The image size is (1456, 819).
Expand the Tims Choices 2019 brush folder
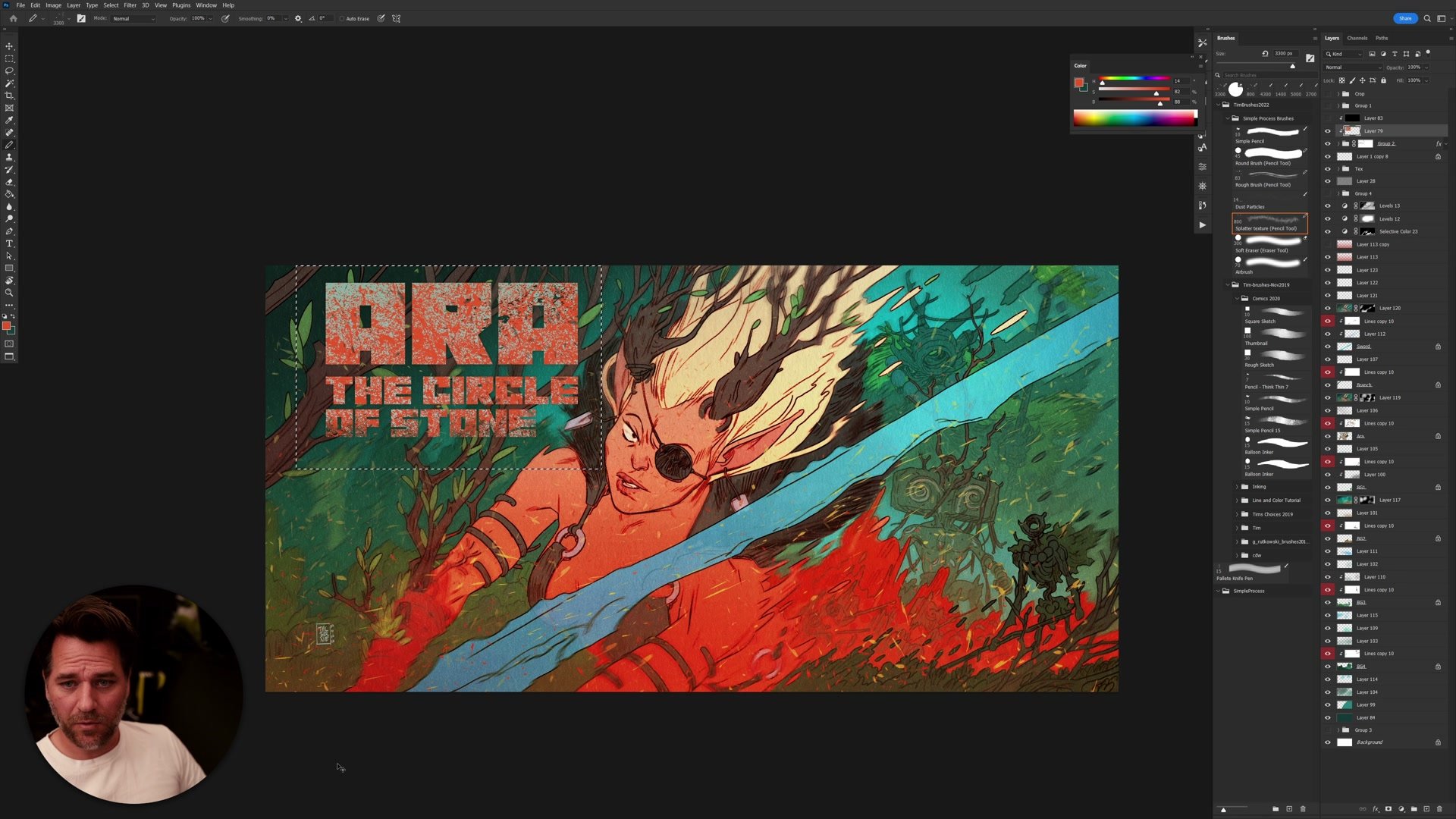[1236, 513]
